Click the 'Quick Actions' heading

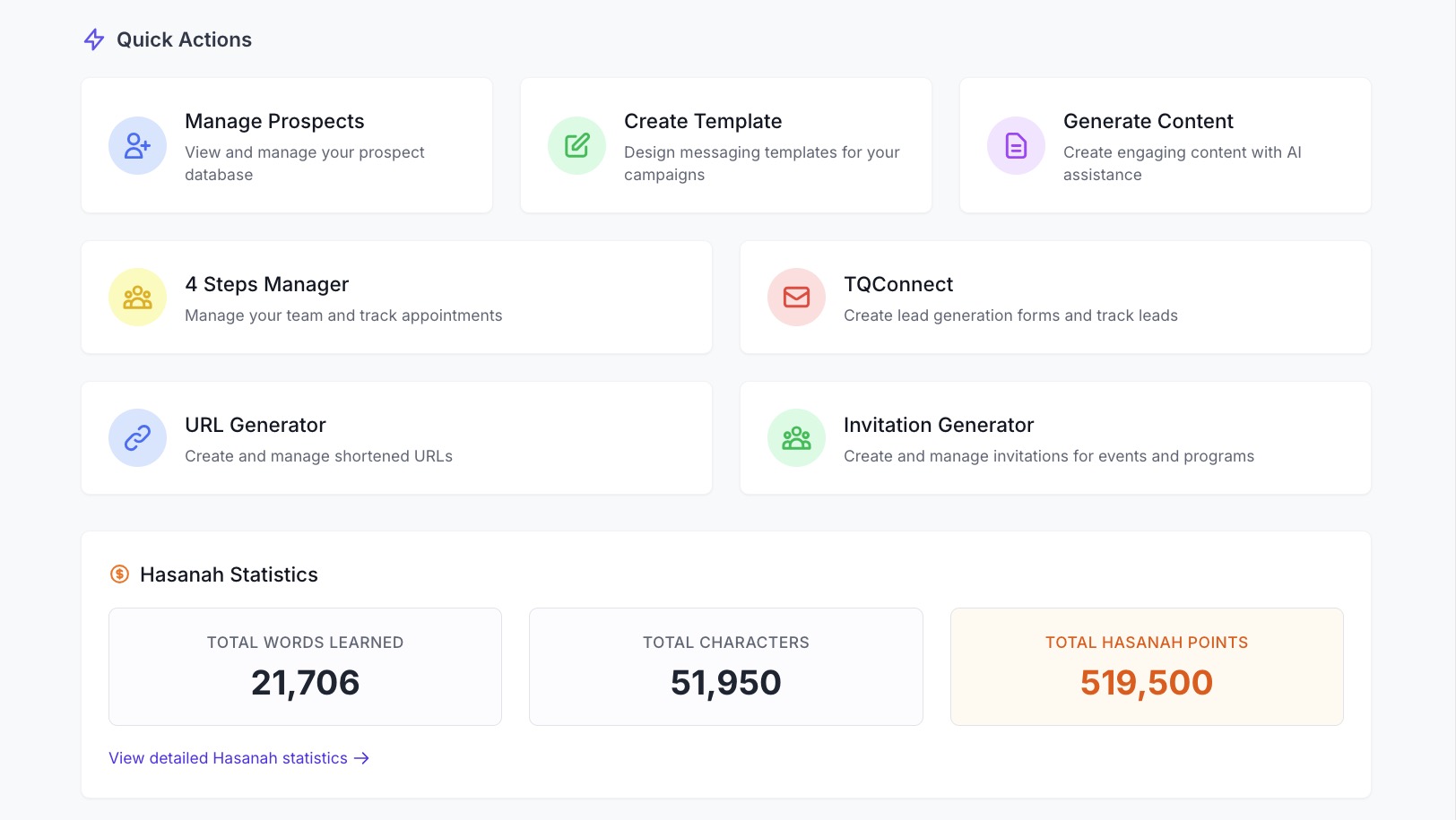[184, 39]
